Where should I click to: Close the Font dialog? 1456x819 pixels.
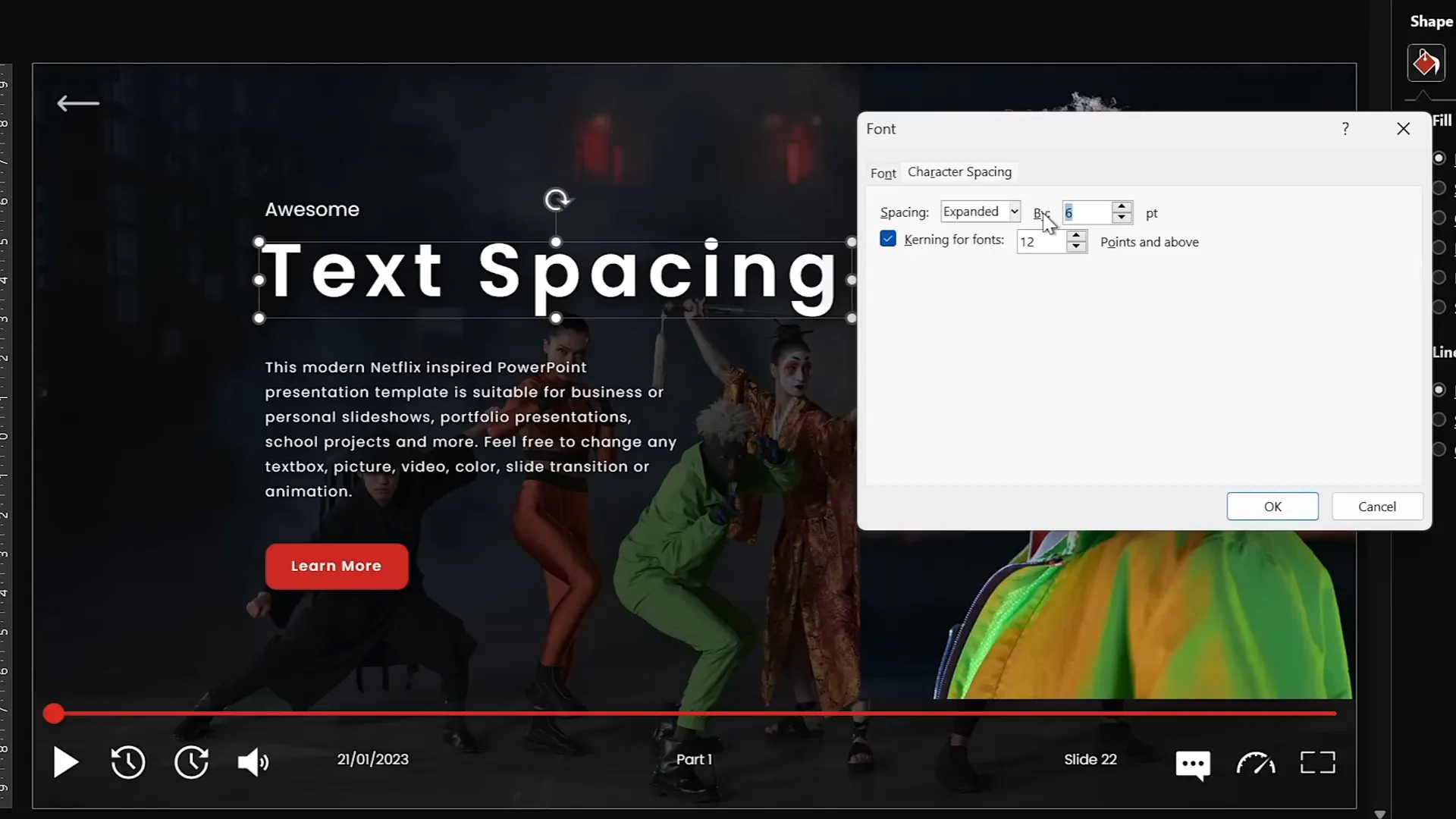(1404, 129)
